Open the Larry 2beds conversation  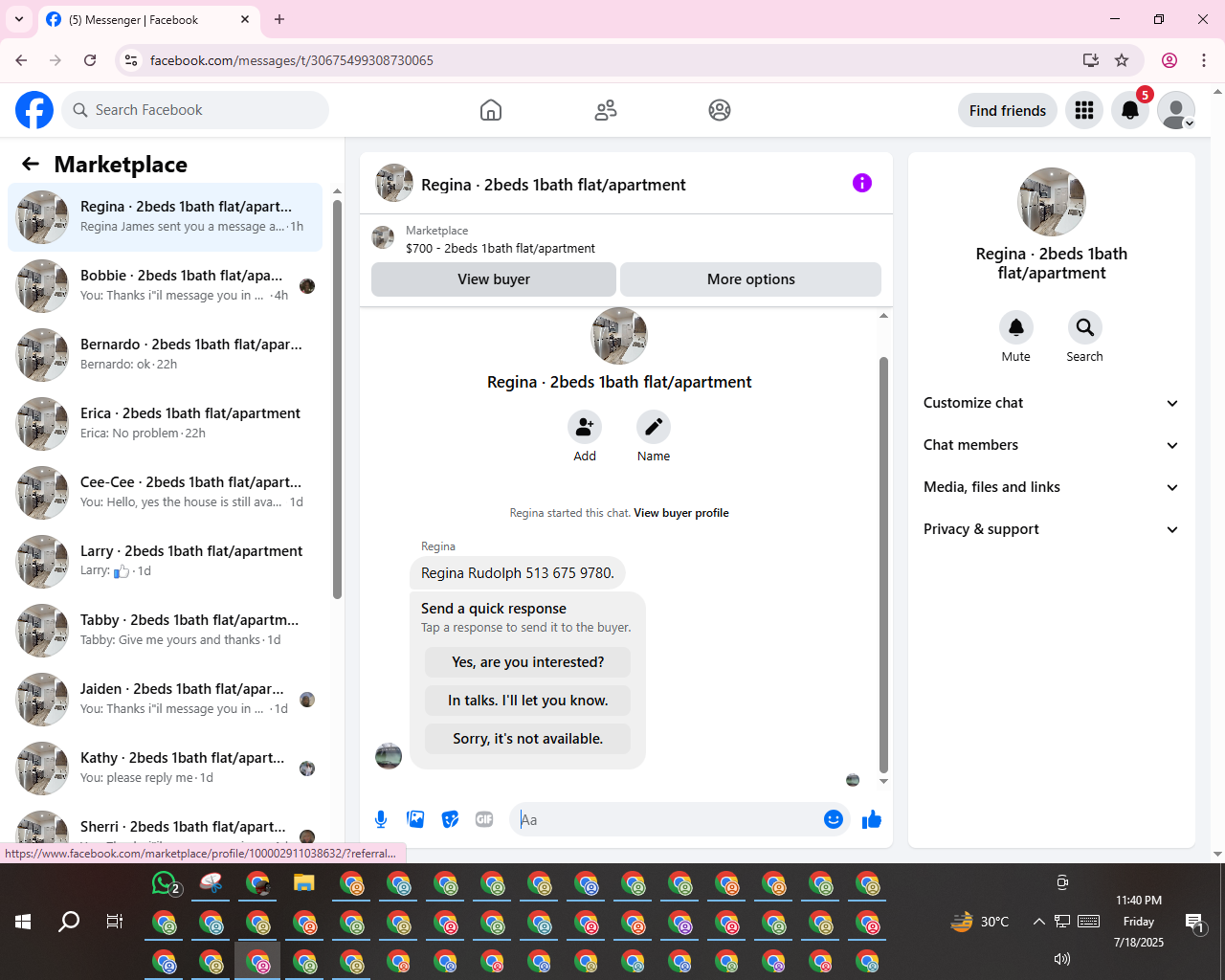(x=166, y=562)
